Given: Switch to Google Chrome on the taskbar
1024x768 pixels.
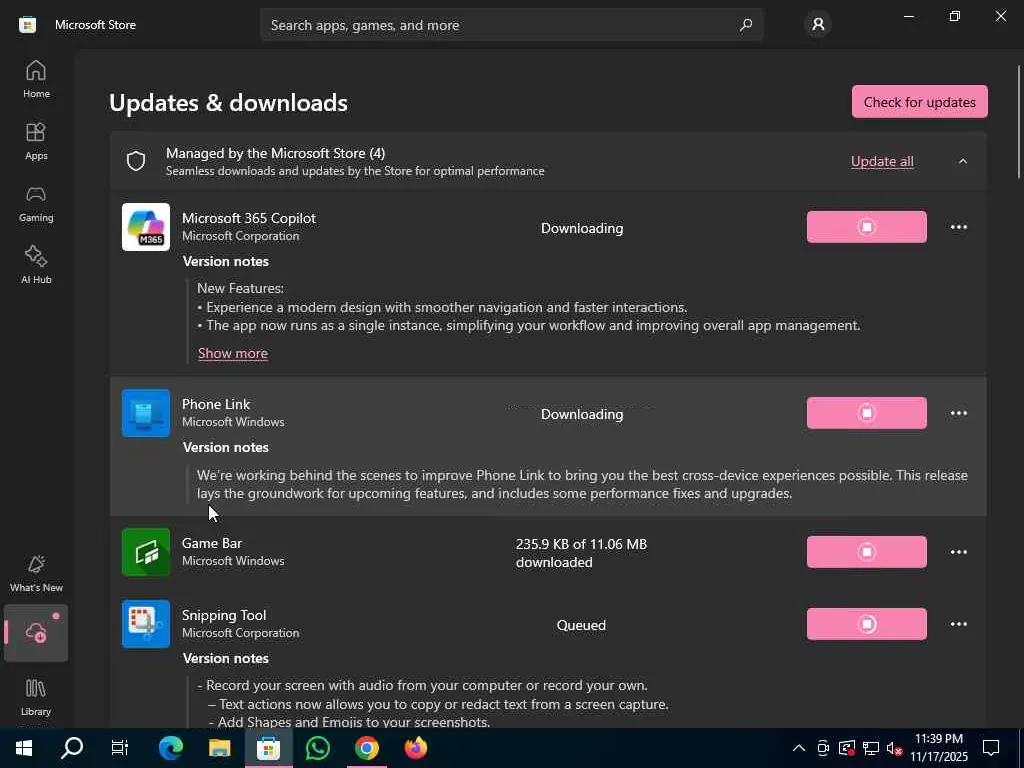Looking at the screenshot, I should tap(366, 748).
